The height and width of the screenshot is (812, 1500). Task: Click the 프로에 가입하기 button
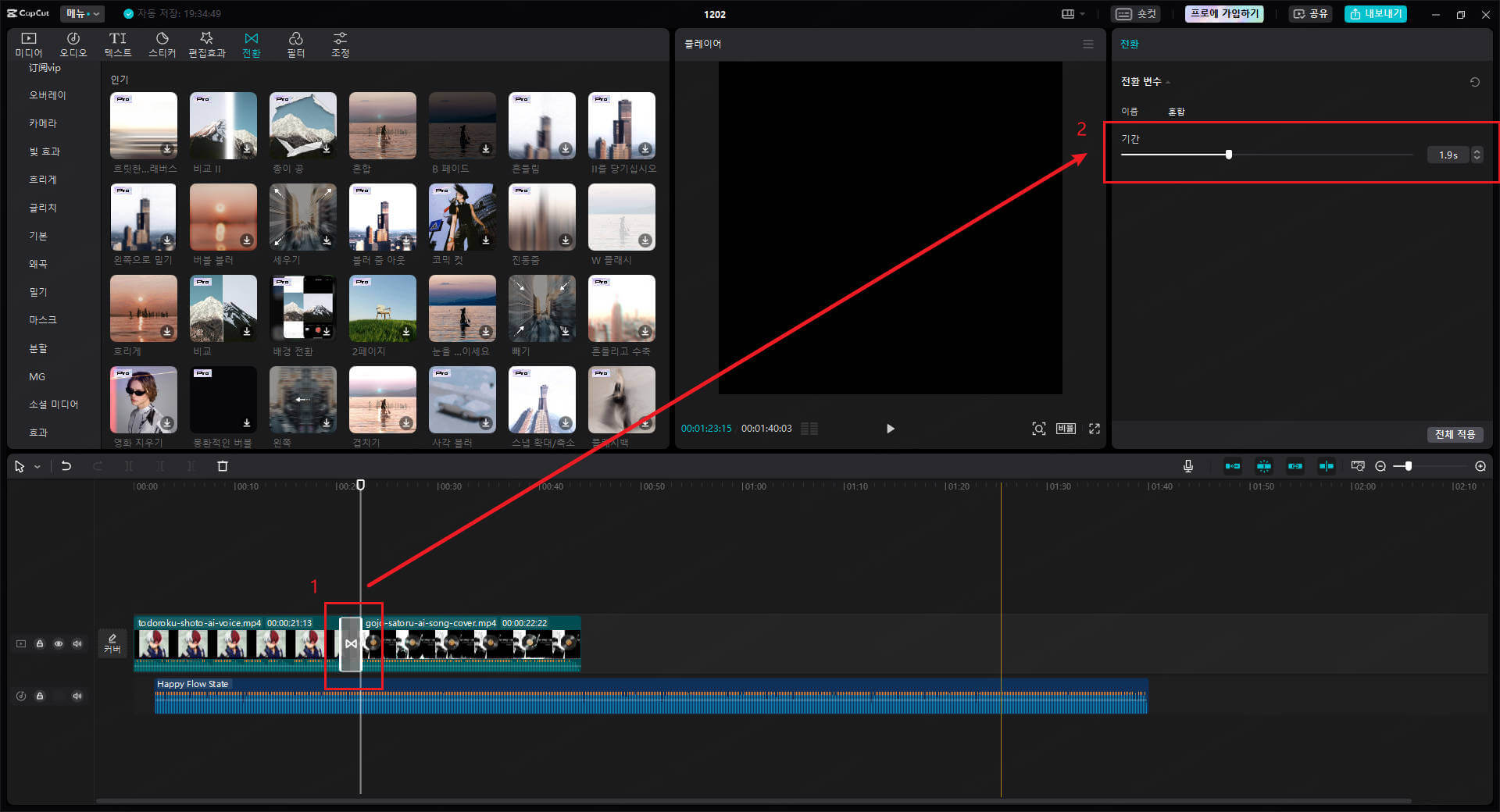click(x=1224, y=14)
